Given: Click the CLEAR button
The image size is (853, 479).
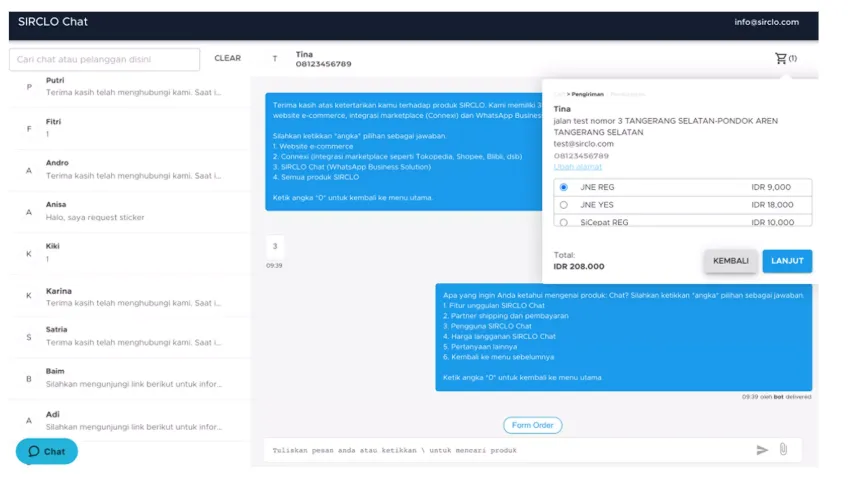Looking at the screenshot, I should [x=227, y=58].
